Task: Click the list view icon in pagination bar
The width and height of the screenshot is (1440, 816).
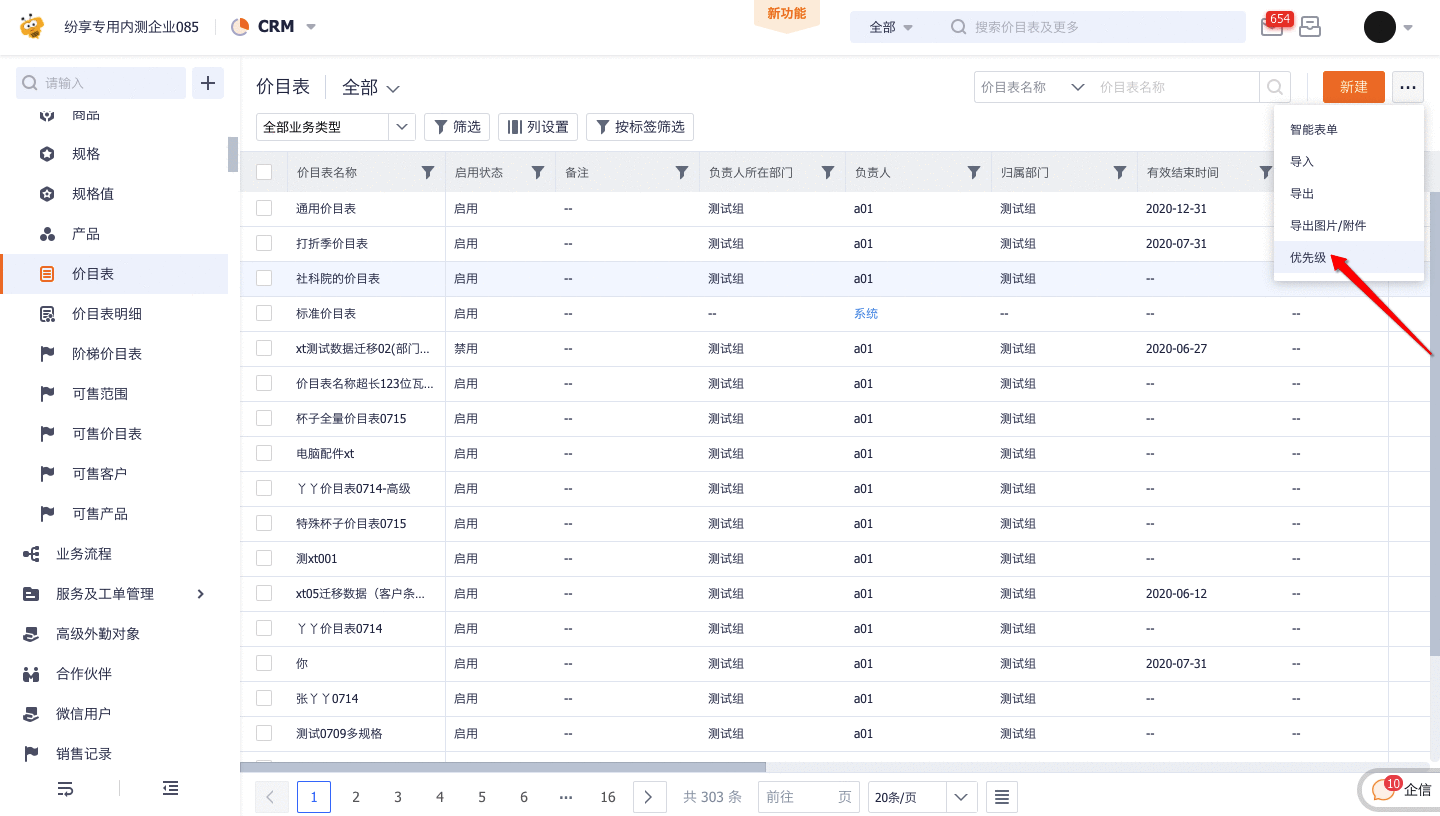Action: tap(1002, 797)
